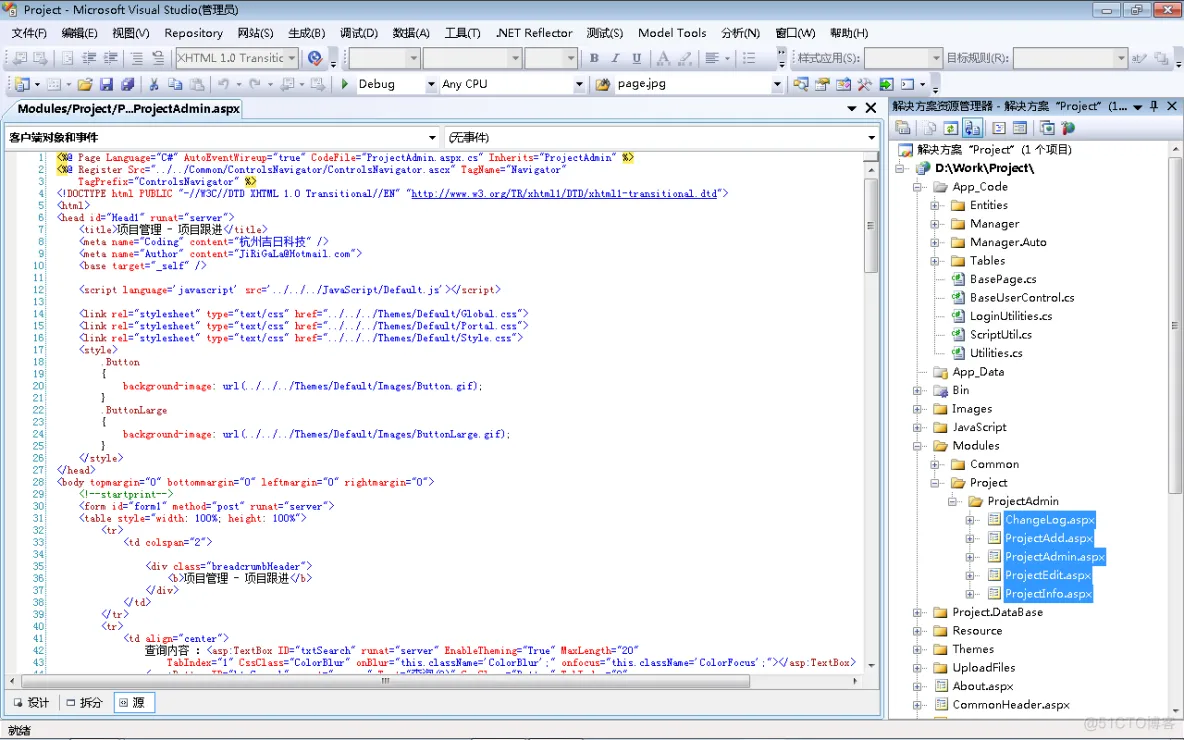1184x740 pixels.
Task: Select the Project.DataBase folder
Action: tap(997, 612)
